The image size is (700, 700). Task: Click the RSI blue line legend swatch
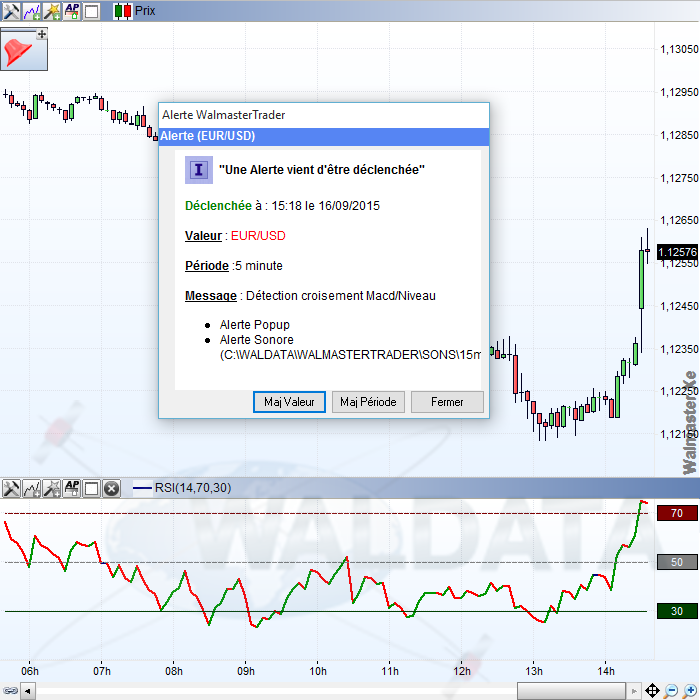[143, 488]
